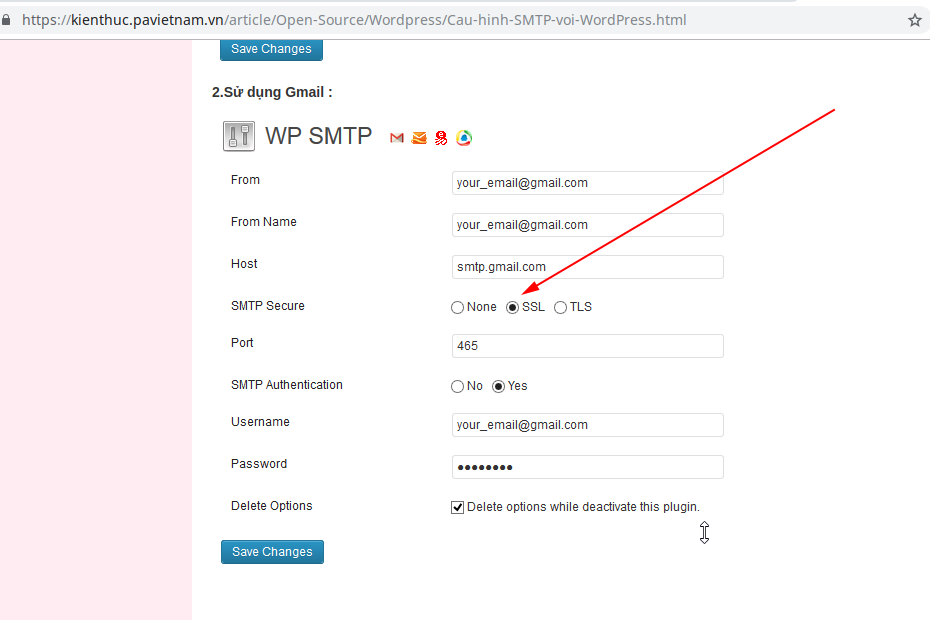This screenshot has width=930, height=620.
Task: Click the WP SMTP settings slider icon
Action: [239, 136]
